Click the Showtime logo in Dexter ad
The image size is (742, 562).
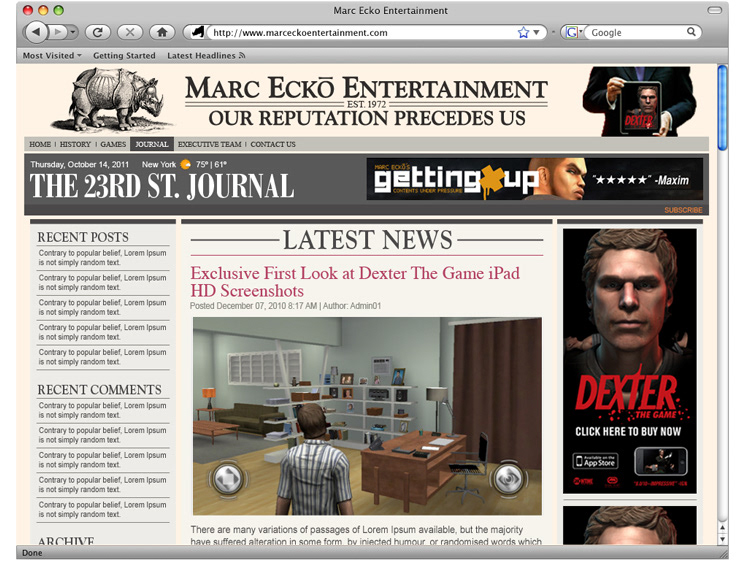click(x=583, y=482)
